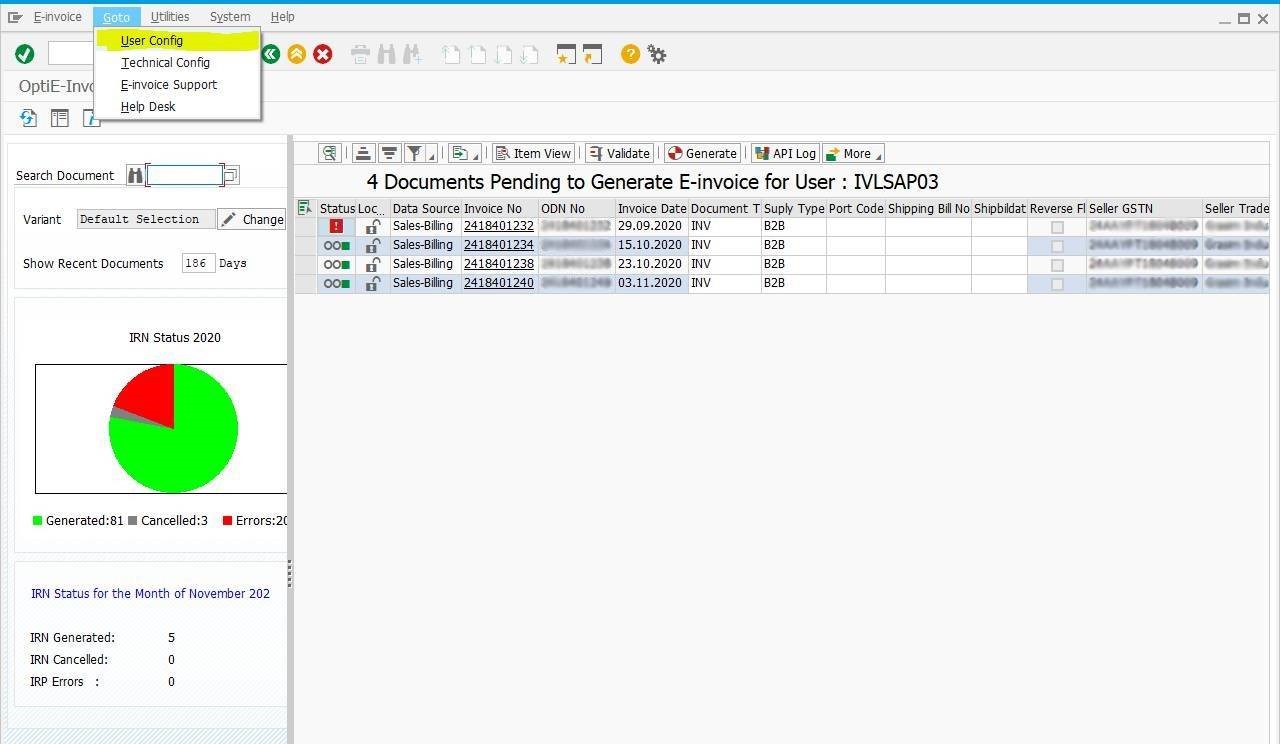Click the binoculars icon beside Search Document
Screen dimensions: 1280x744
[135, 175]
